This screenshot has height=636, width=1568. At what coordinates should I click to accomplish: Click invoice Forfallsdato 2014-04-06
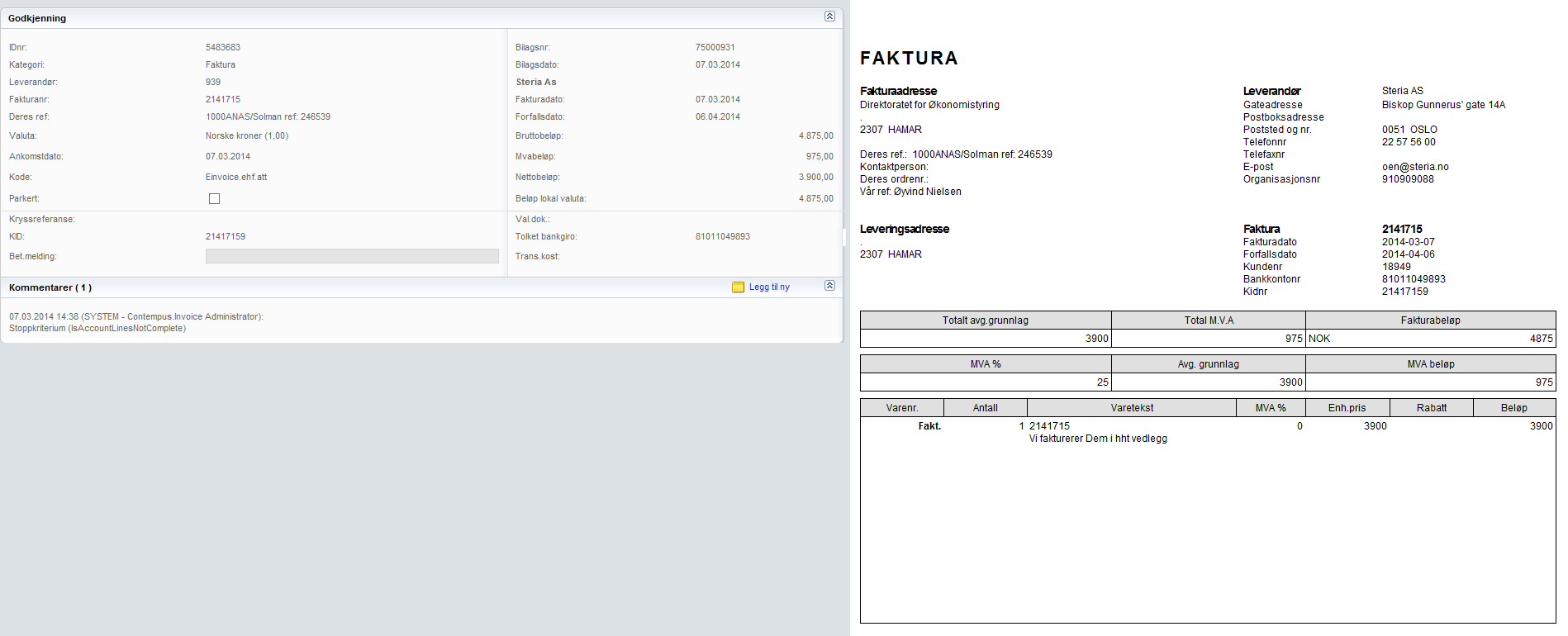tap(1409, 254)
